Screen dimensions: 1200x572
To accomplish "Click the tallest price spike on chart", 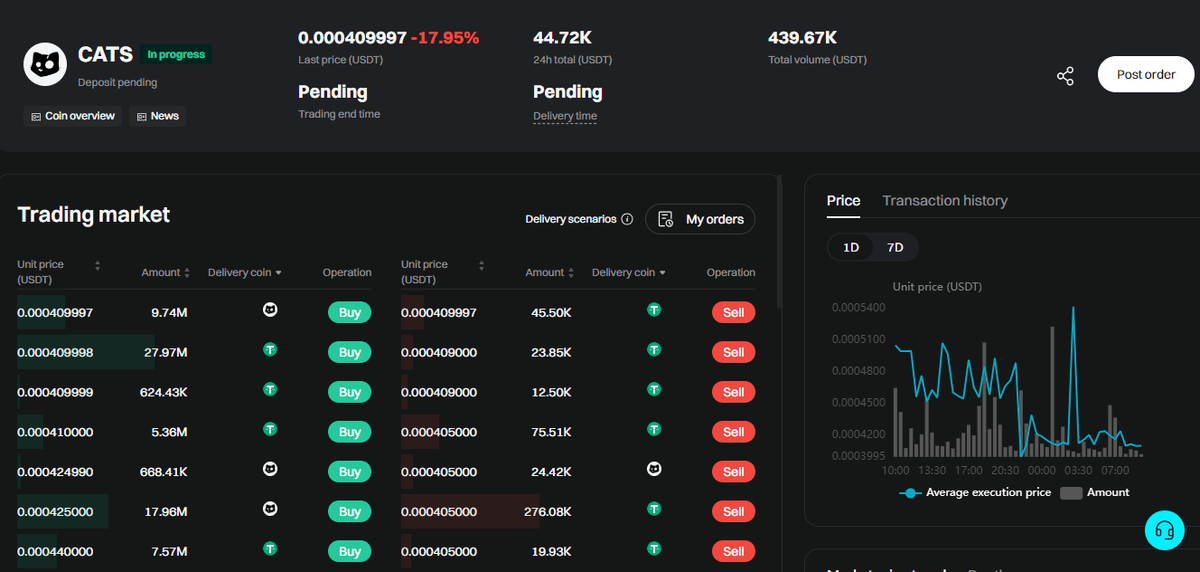I will [x=1073, y=309].
